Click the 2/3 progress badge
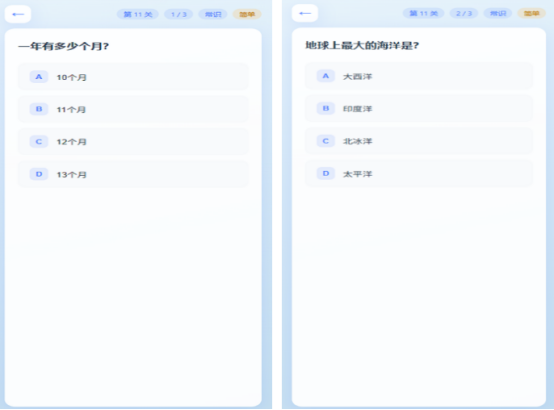554x410 pixels. (x=464, y=13)
